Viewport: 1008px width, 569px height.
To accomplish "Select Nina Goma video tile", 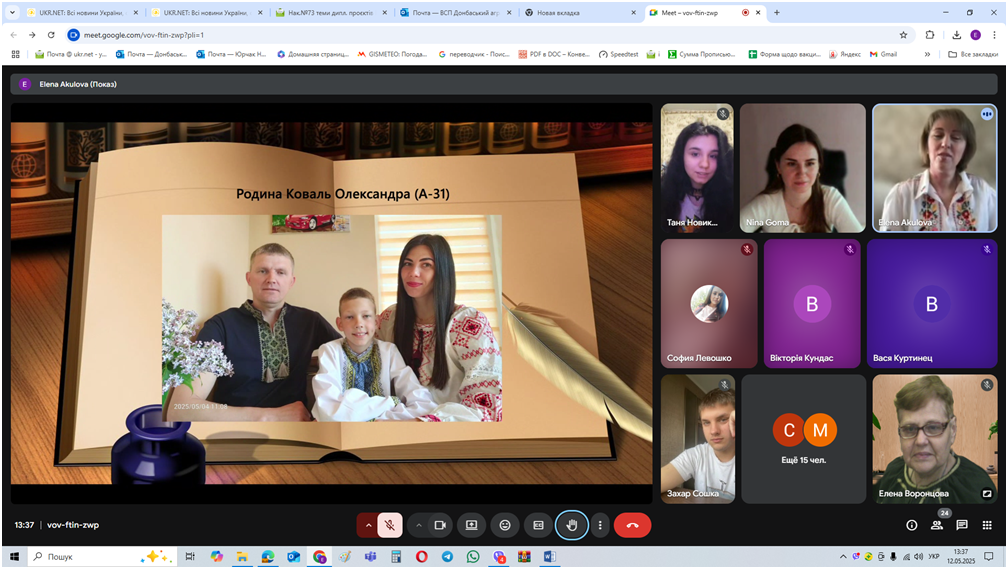I will (802, 168).
